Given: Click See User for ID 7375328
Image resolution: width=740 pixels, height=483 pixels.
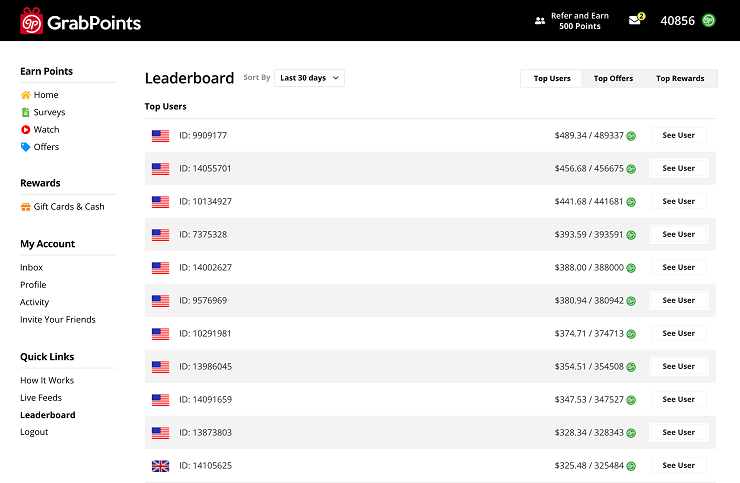Looking at the screenshot, I should [678, 234].
